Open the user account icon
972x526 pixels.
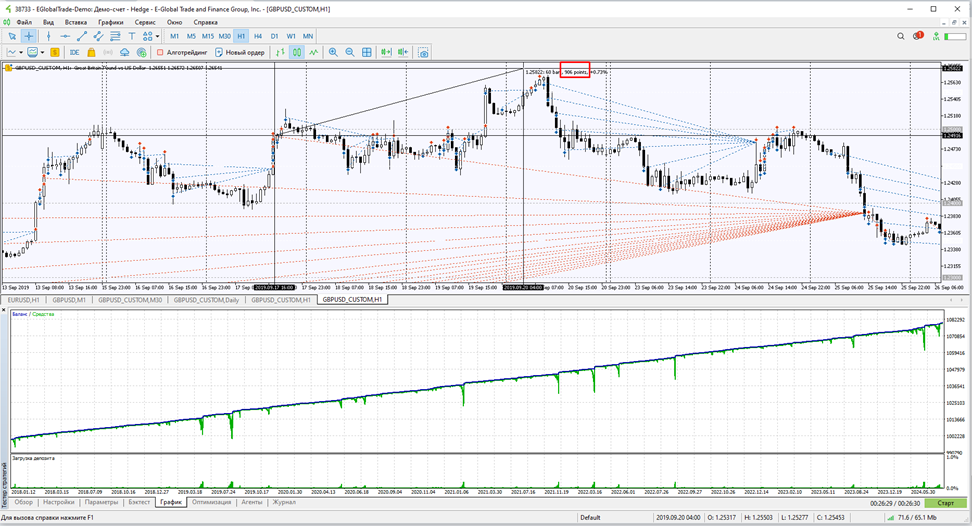coord(936,37)
